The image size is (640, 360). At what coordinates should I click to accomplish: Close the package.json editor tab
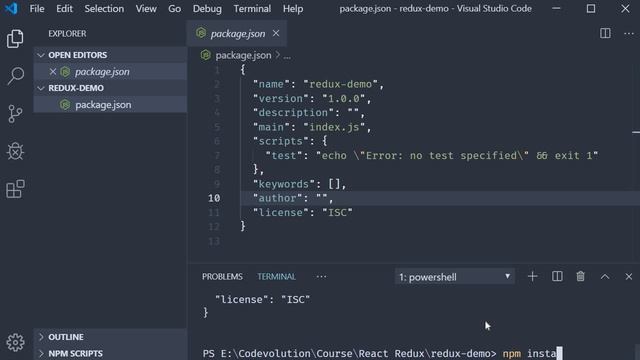click(x=276, y=33)
